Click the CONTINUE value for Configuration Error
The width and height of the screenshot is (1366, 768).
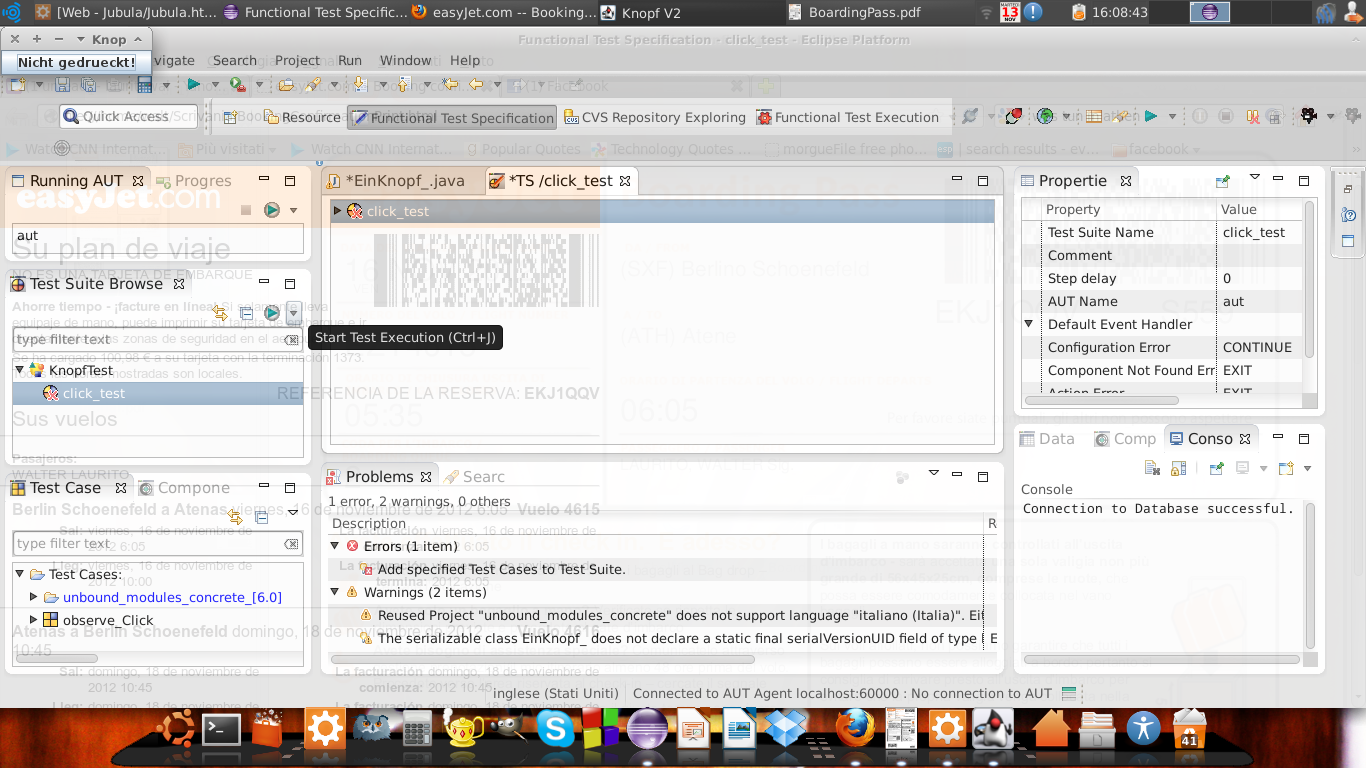1257,347
